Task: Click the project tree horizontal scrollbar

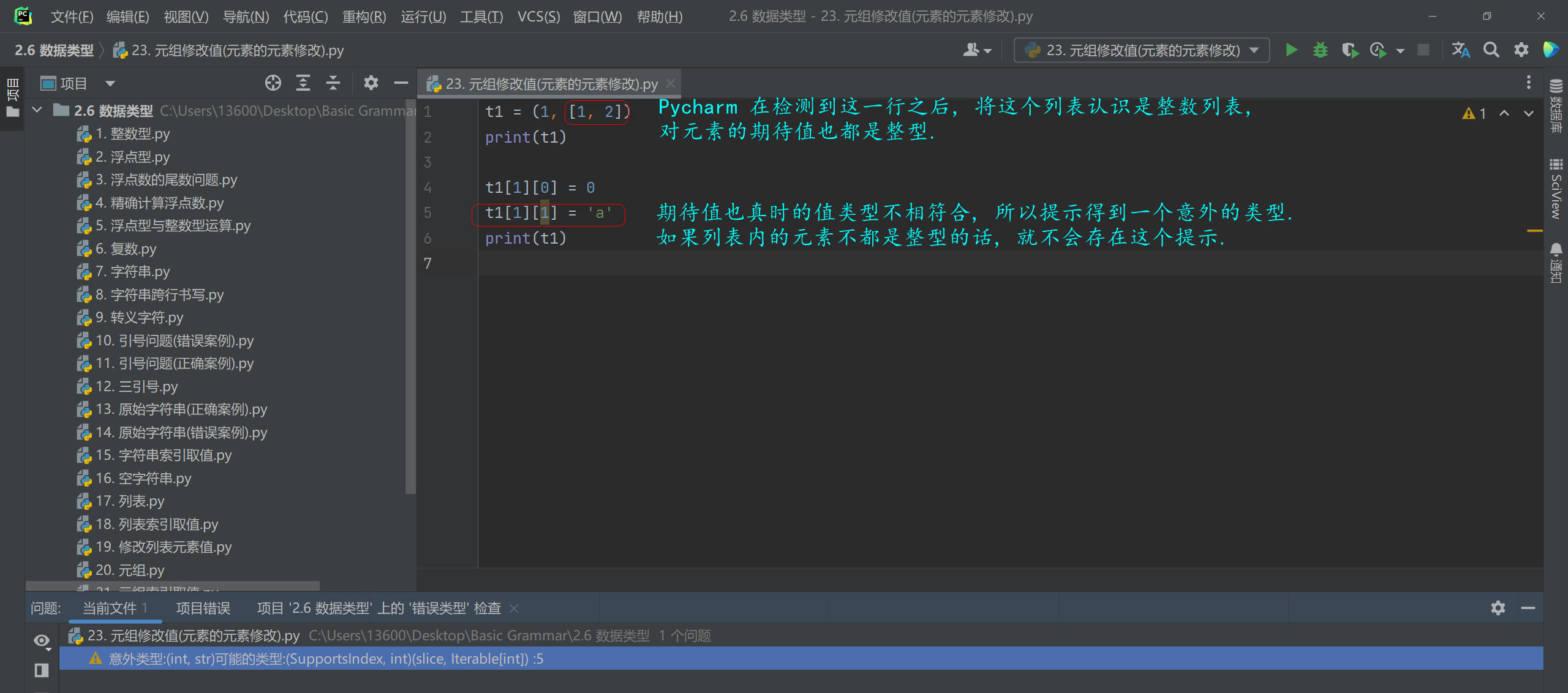Action: pyautogui.click(x=173, y=586)
